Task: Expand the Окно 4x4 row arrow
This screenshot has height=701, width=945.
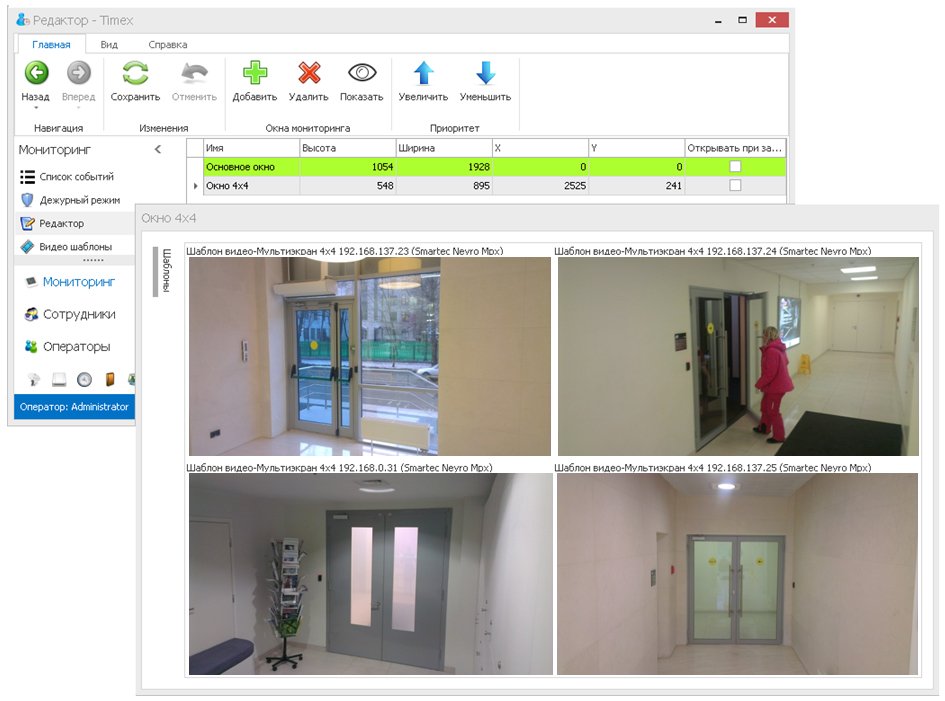Action: 195,186
